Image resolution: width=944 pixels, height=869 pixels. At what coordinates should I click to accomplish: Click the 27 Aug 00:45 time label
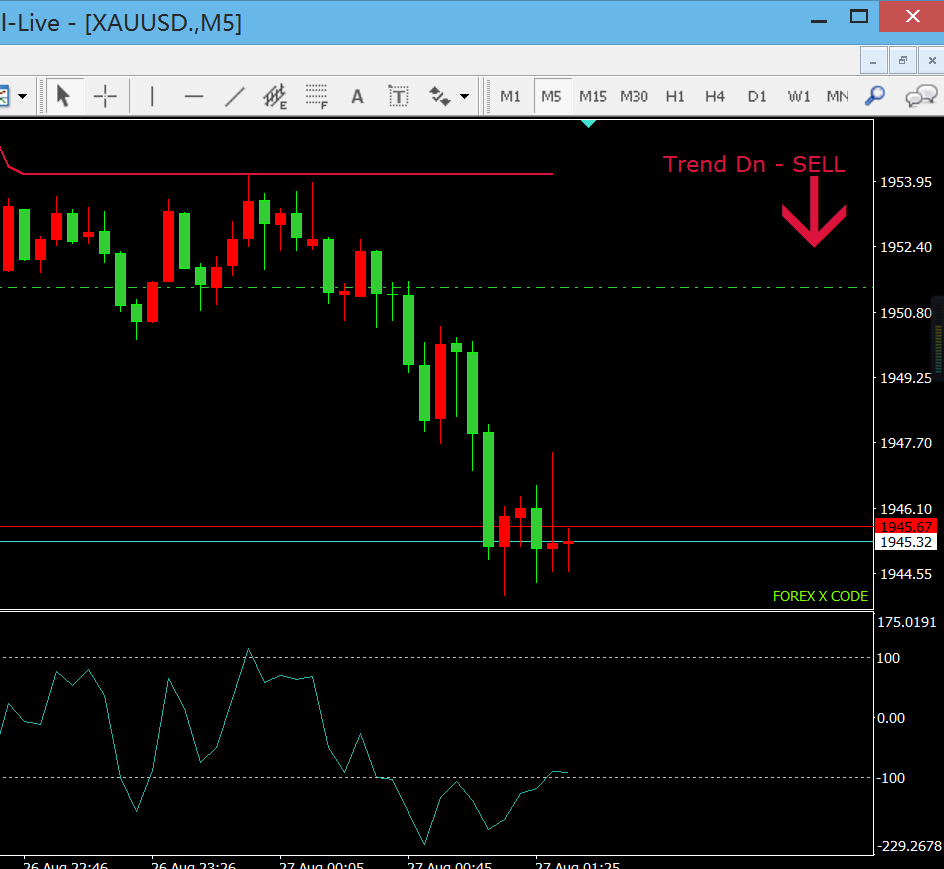[449, 865]
